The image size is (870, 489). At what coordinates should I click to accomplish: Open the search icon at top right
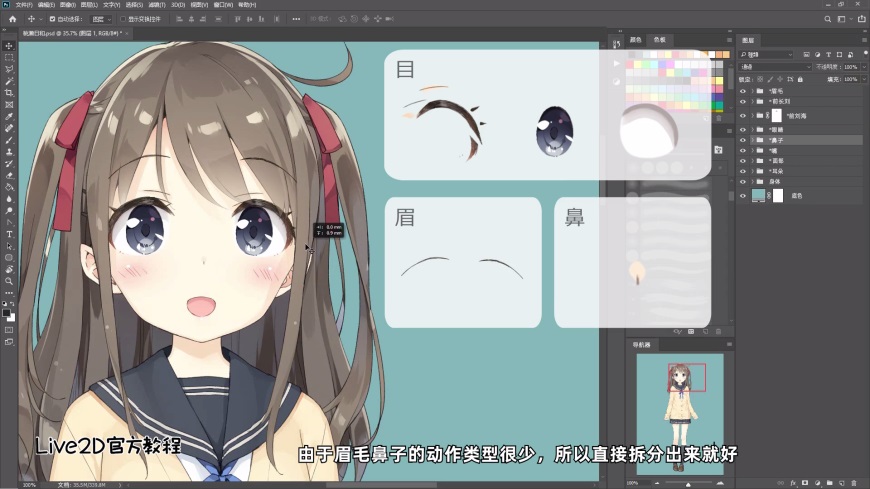(x=827, y=19)
